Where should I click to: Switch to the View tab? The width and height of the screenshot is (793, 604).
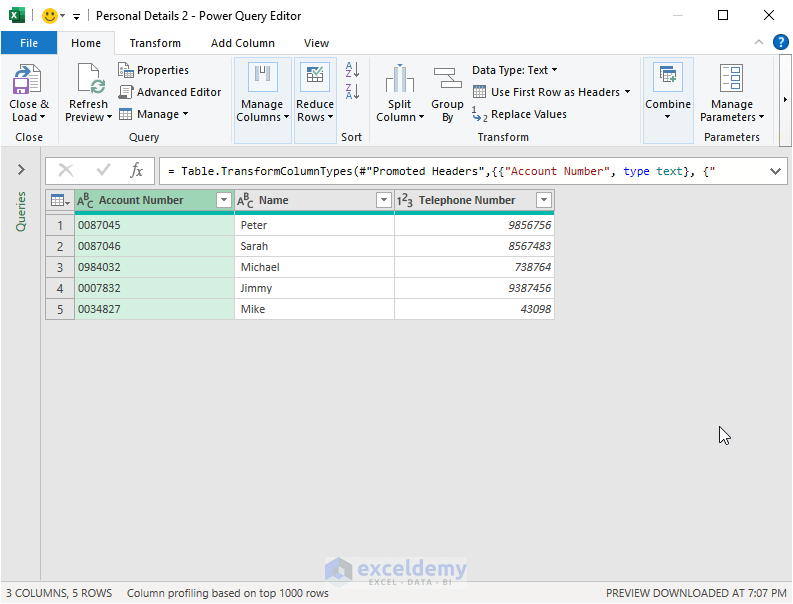[x=316, y=43]
